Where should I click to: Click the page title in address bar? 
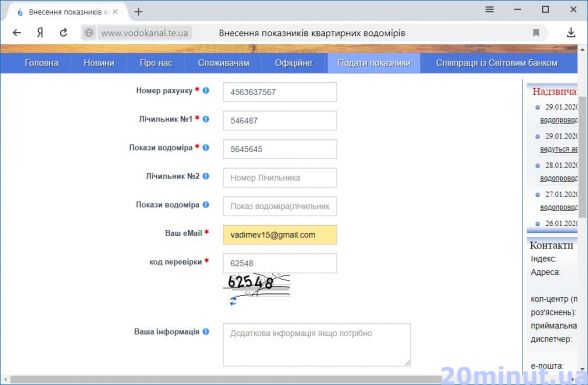click(312, 33)
